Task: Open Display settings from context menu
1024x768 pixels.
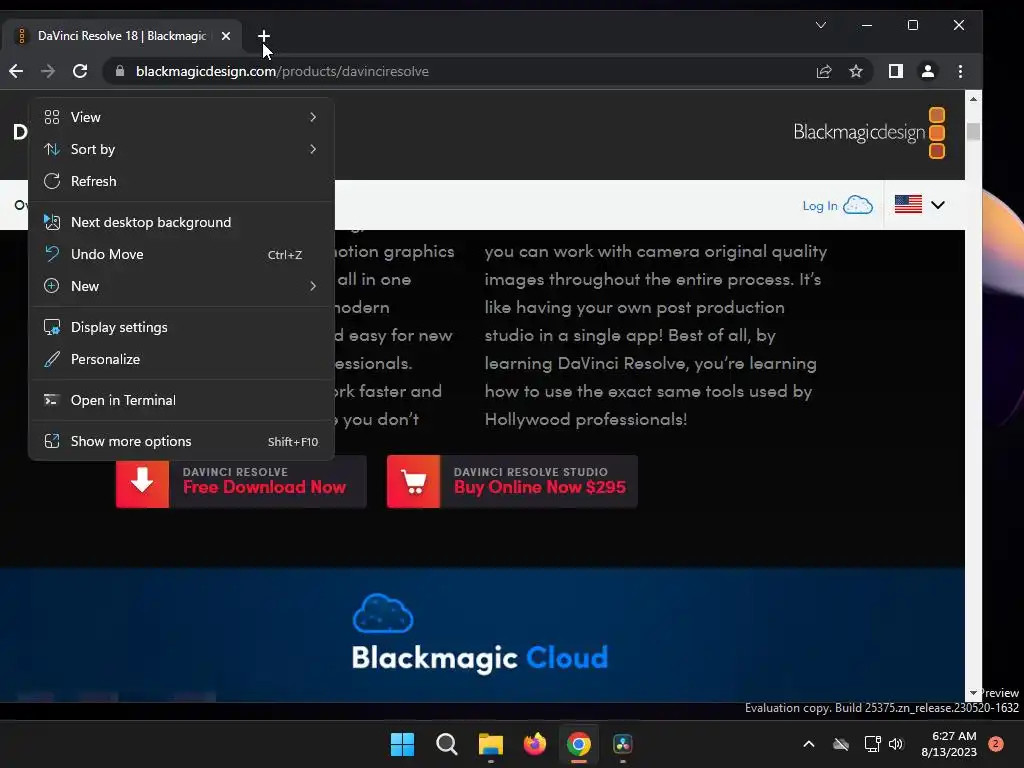Action: 181,327
